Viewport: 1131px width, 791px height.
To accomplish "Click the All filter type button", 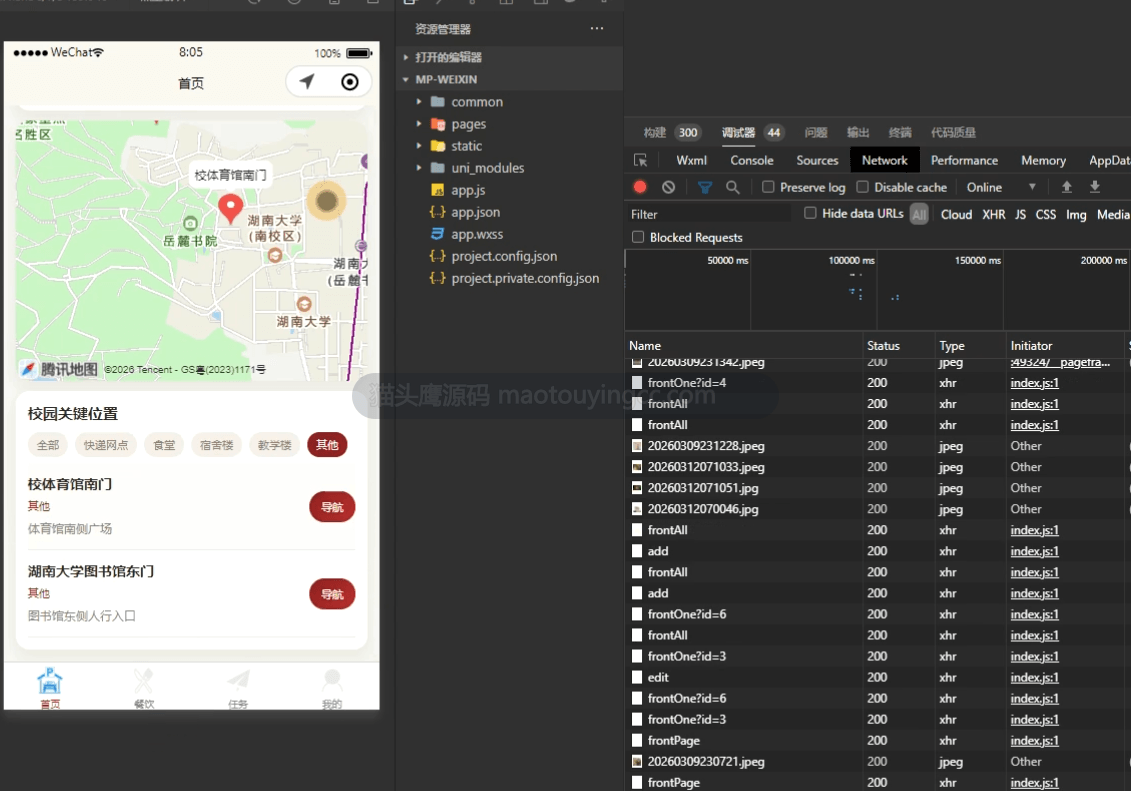I will click(919, 214).
